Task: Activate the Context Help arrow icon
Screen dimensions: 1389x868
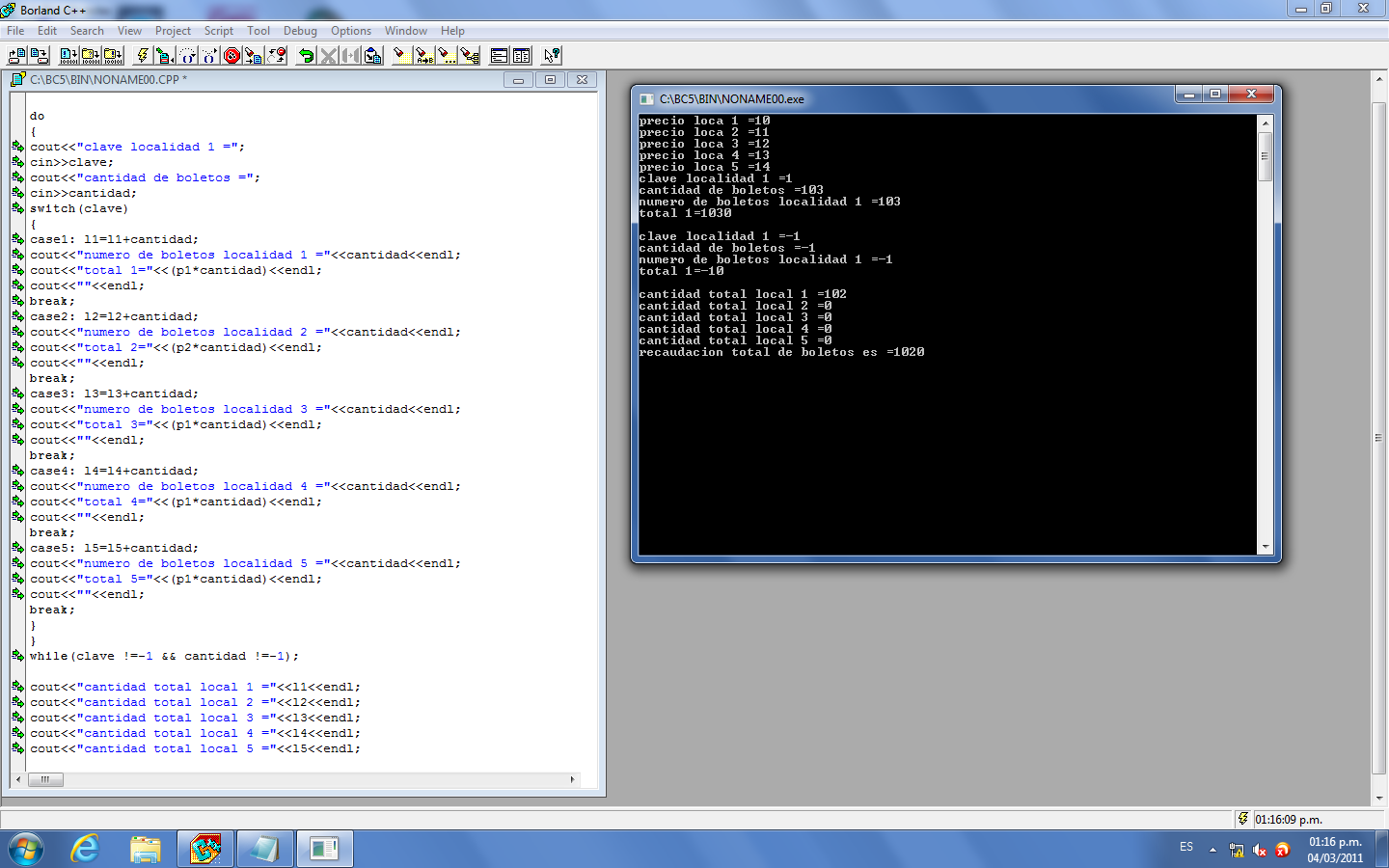Action: pyautogui.click(x=549, y=56)
